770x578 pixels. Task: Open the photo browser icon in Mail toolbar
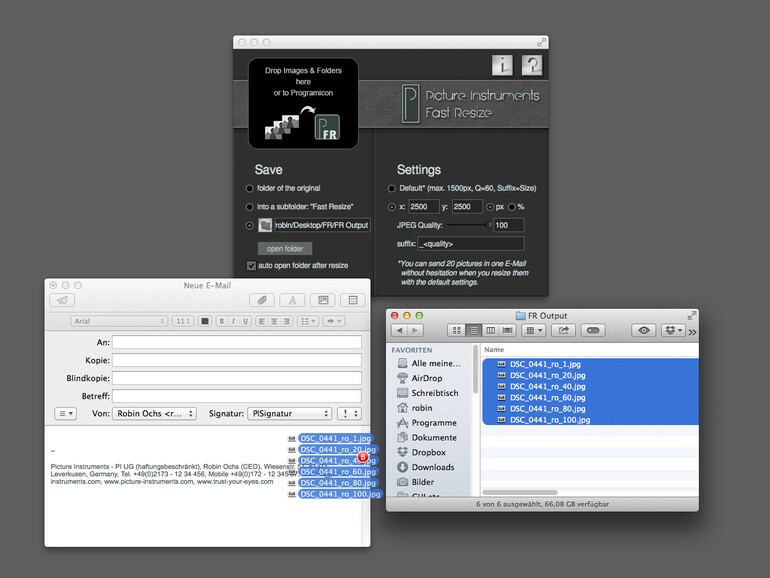[322, 300]
